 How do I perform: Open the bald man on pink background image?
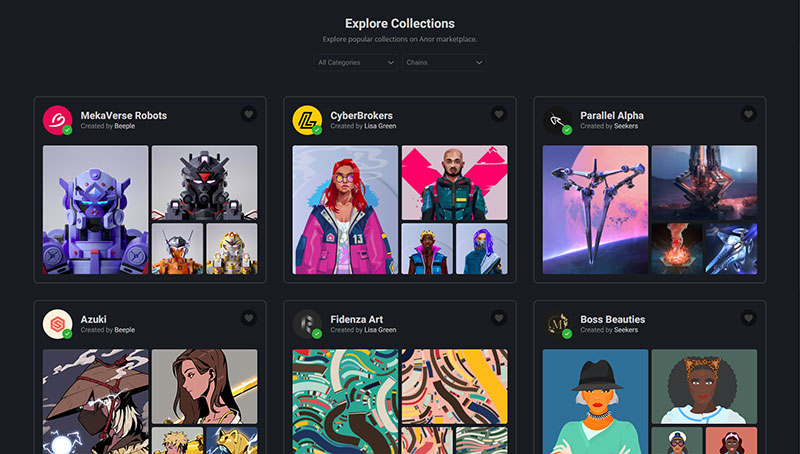click(x=455, y=183)
